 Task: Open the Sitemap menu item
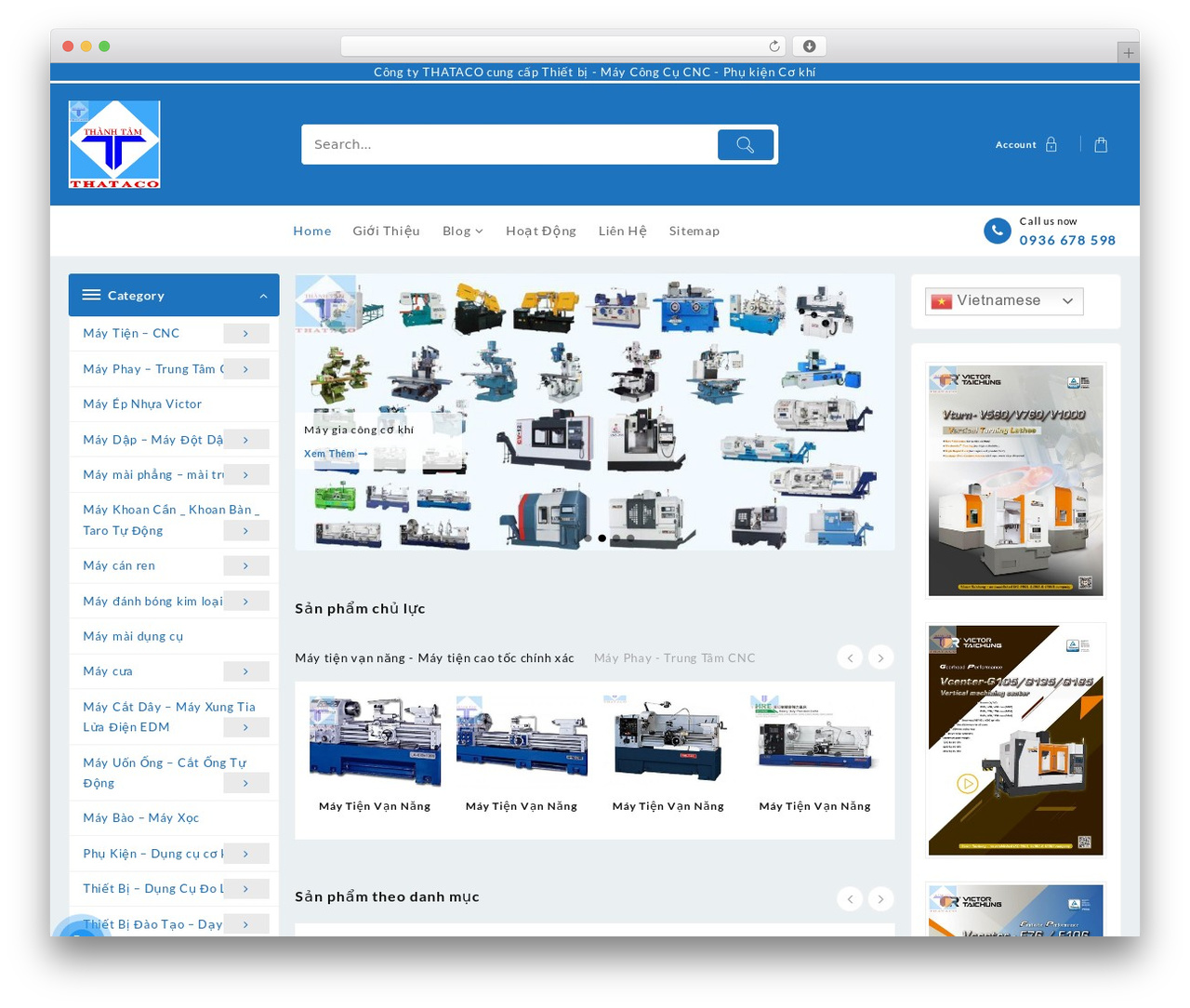click(694, 231)
